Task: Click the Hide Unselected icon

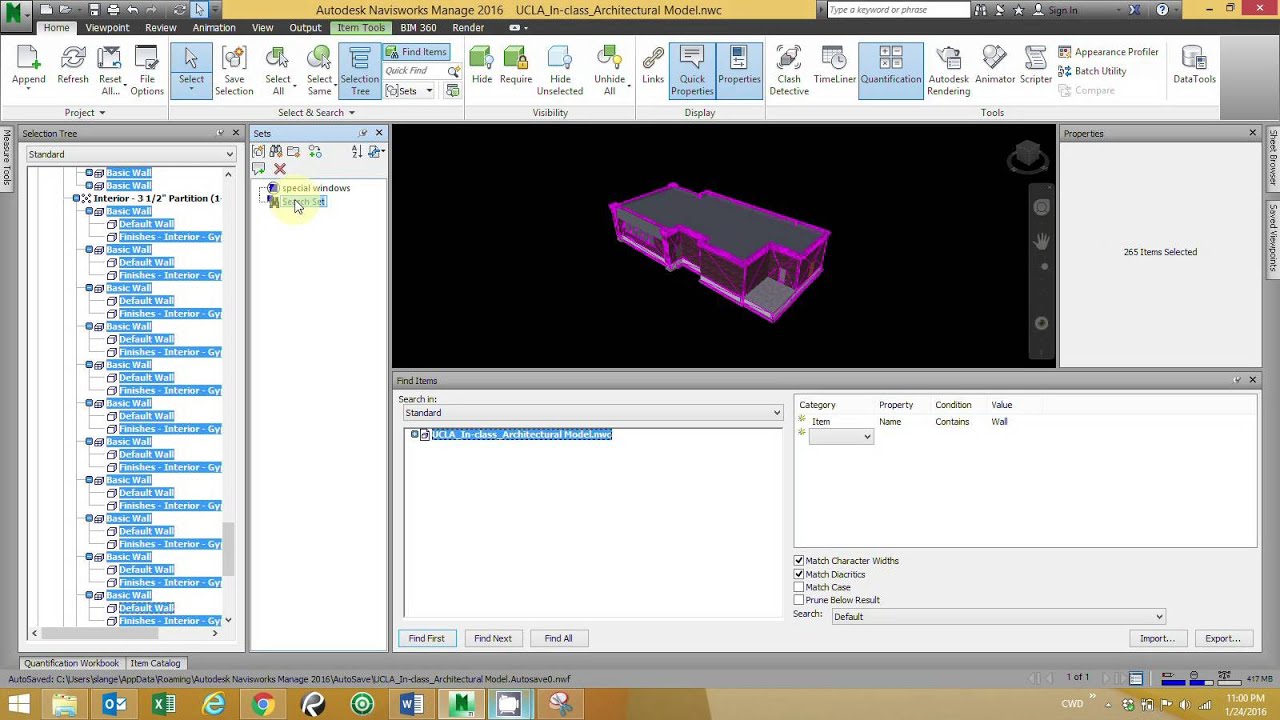Action: [x=560, y=71]
